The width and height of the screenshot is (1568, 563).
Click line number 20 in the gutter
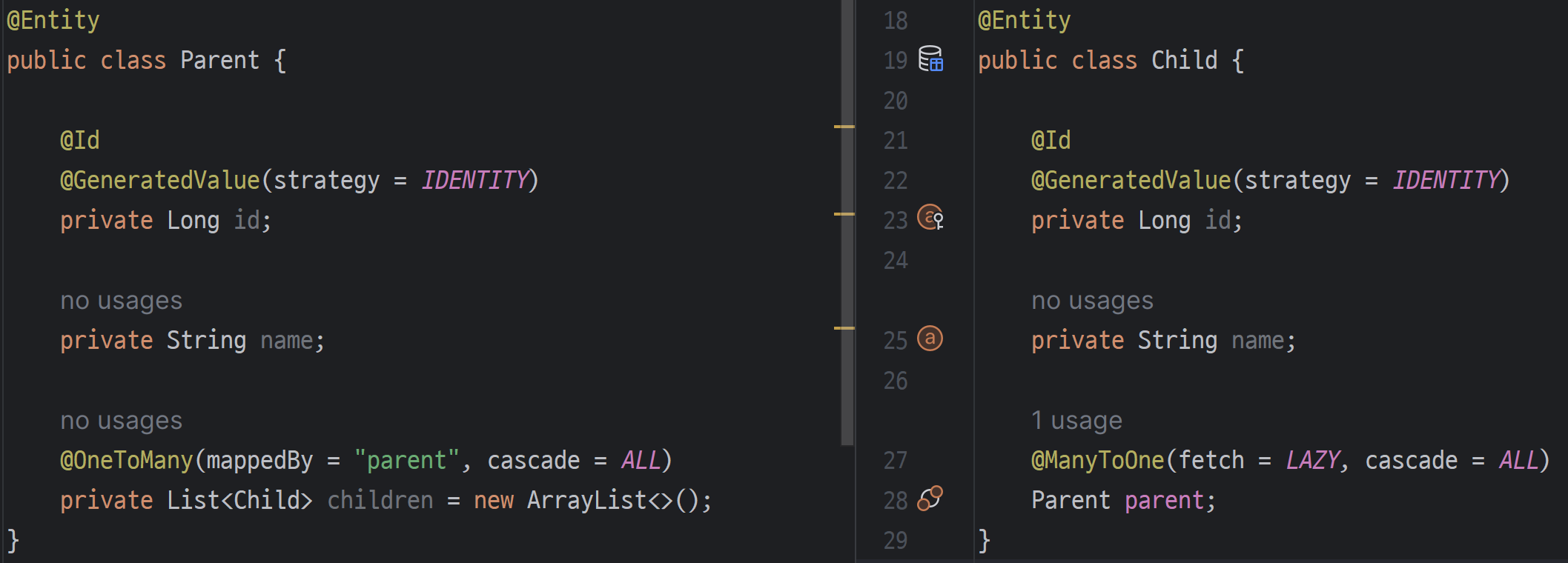[895, 101]
